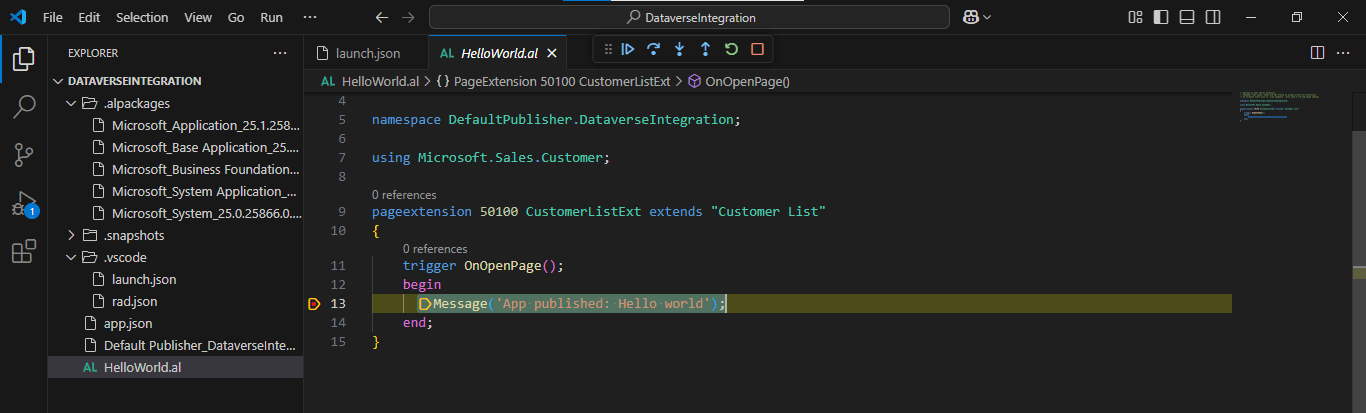The image size is (1366, 413).
Task: Click the Step Into debug icon
Action: 680,49
